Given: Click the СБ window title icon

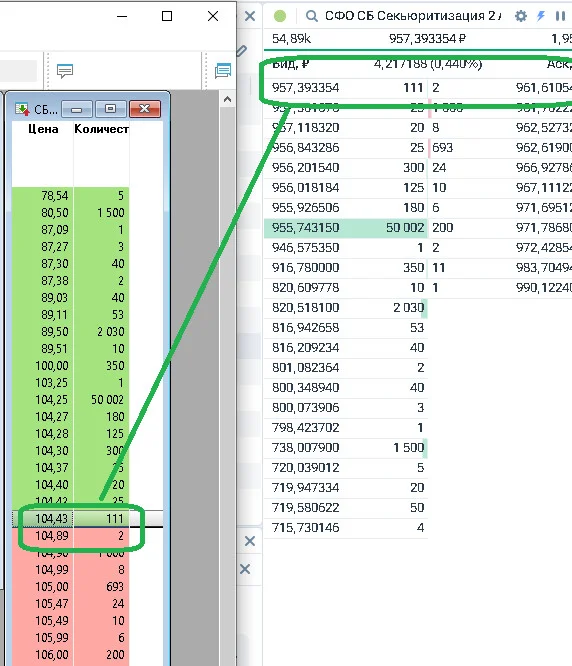Looking at the screenshot, I should pyautogui.click(x=22, y=109).
